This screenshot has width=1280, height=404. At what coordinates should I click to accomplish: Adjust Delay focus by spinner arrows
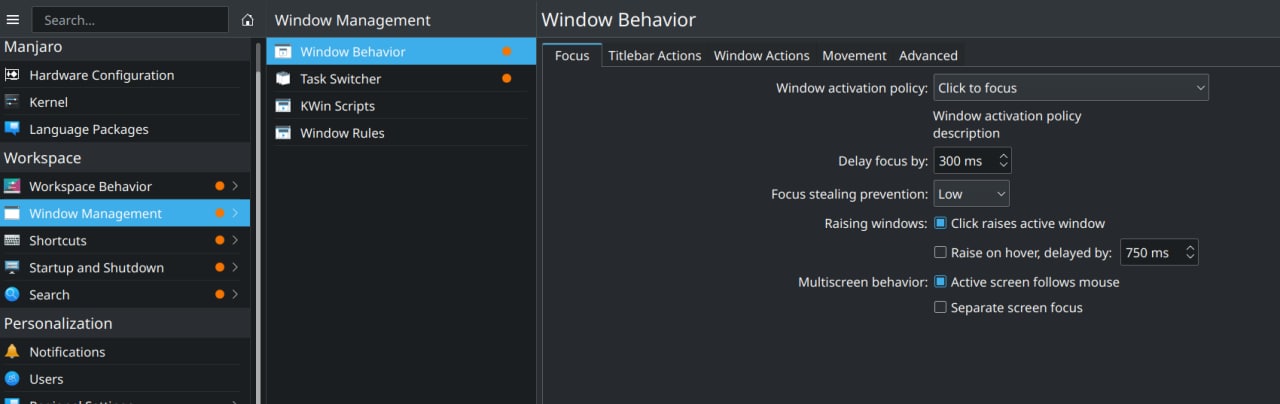(x=1003, y=160)
